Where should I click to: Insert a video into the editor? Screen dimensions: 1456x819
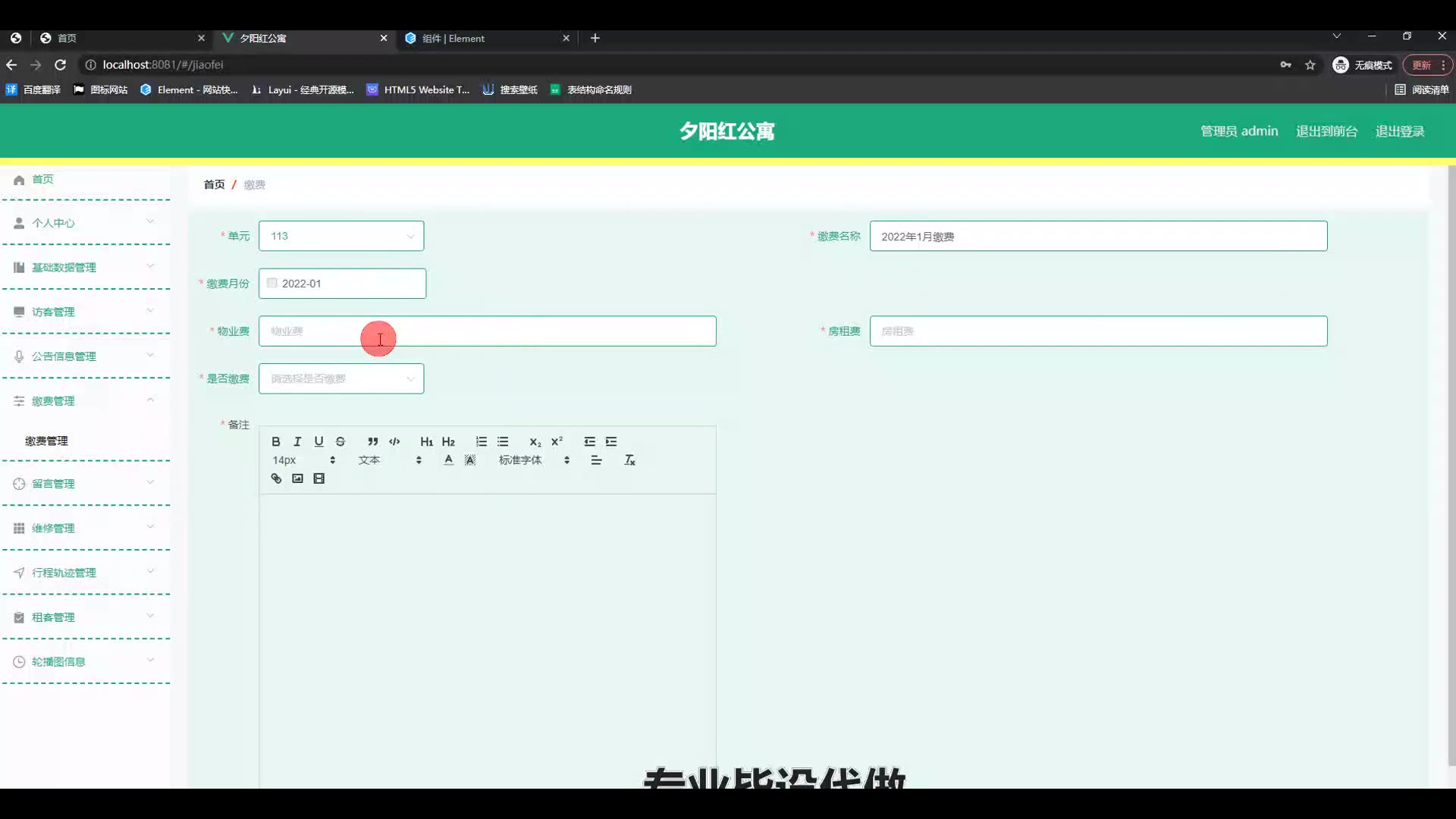[319, 479]
